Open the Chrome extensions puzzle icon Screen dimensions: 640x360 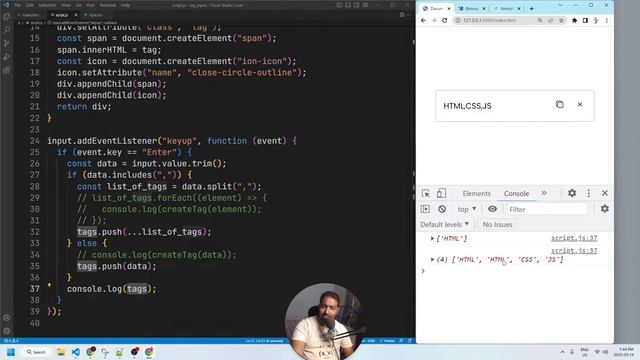click(574, 20)
